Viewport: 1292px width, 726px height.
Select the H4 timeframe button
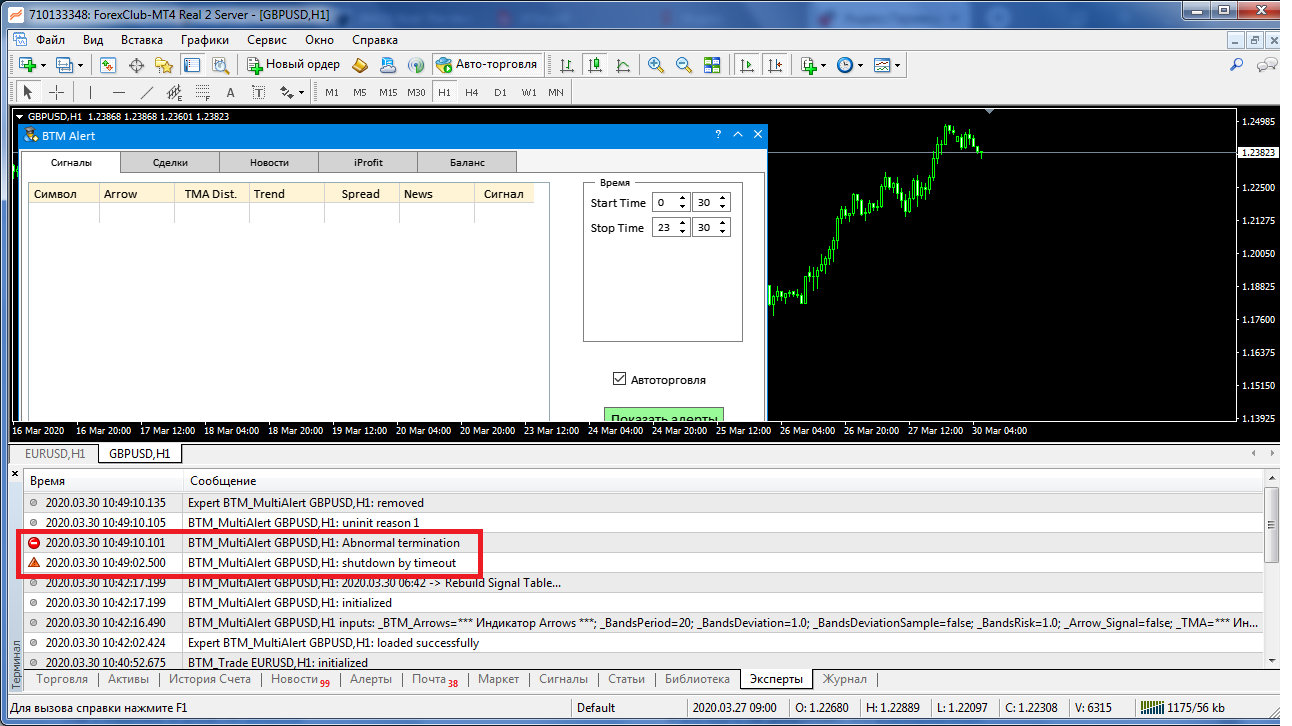[x=472, y=92]
